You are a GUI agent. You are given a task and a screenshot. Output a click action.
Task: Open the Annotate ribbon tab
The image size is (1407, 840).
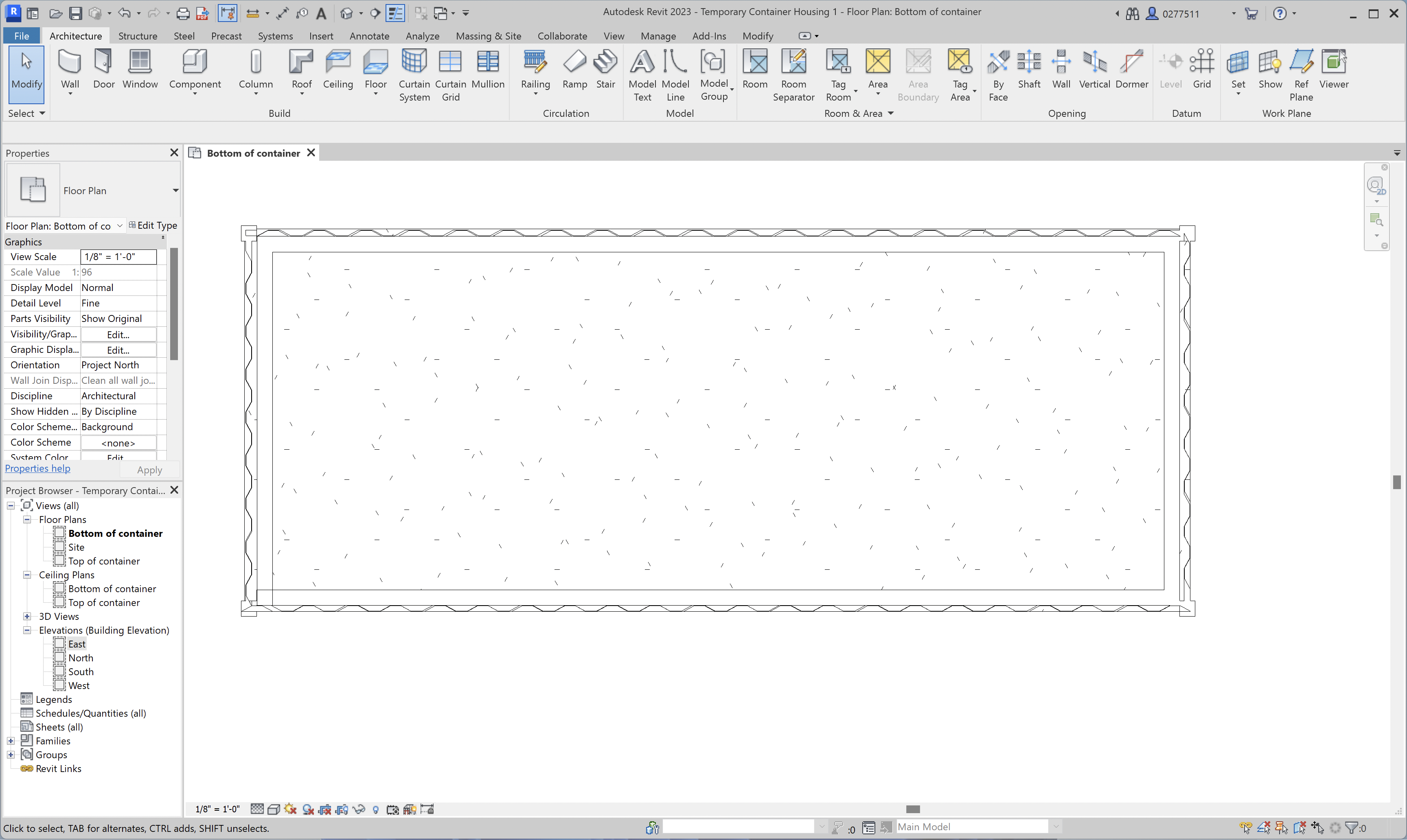(369, 36)
